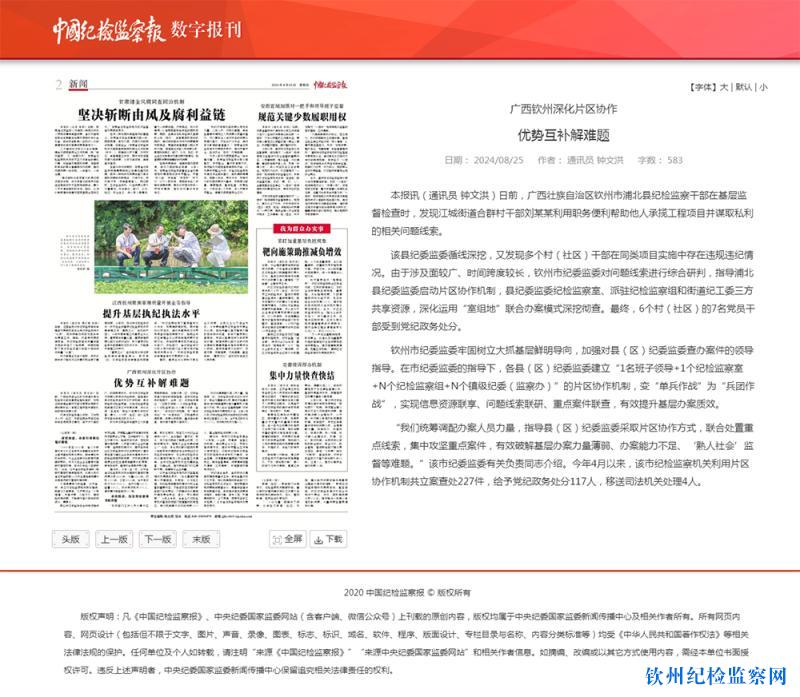Open the 坚决斩断由风及腐利益链 article on the page
800x697 pixels.
click(x=152, y=115)
